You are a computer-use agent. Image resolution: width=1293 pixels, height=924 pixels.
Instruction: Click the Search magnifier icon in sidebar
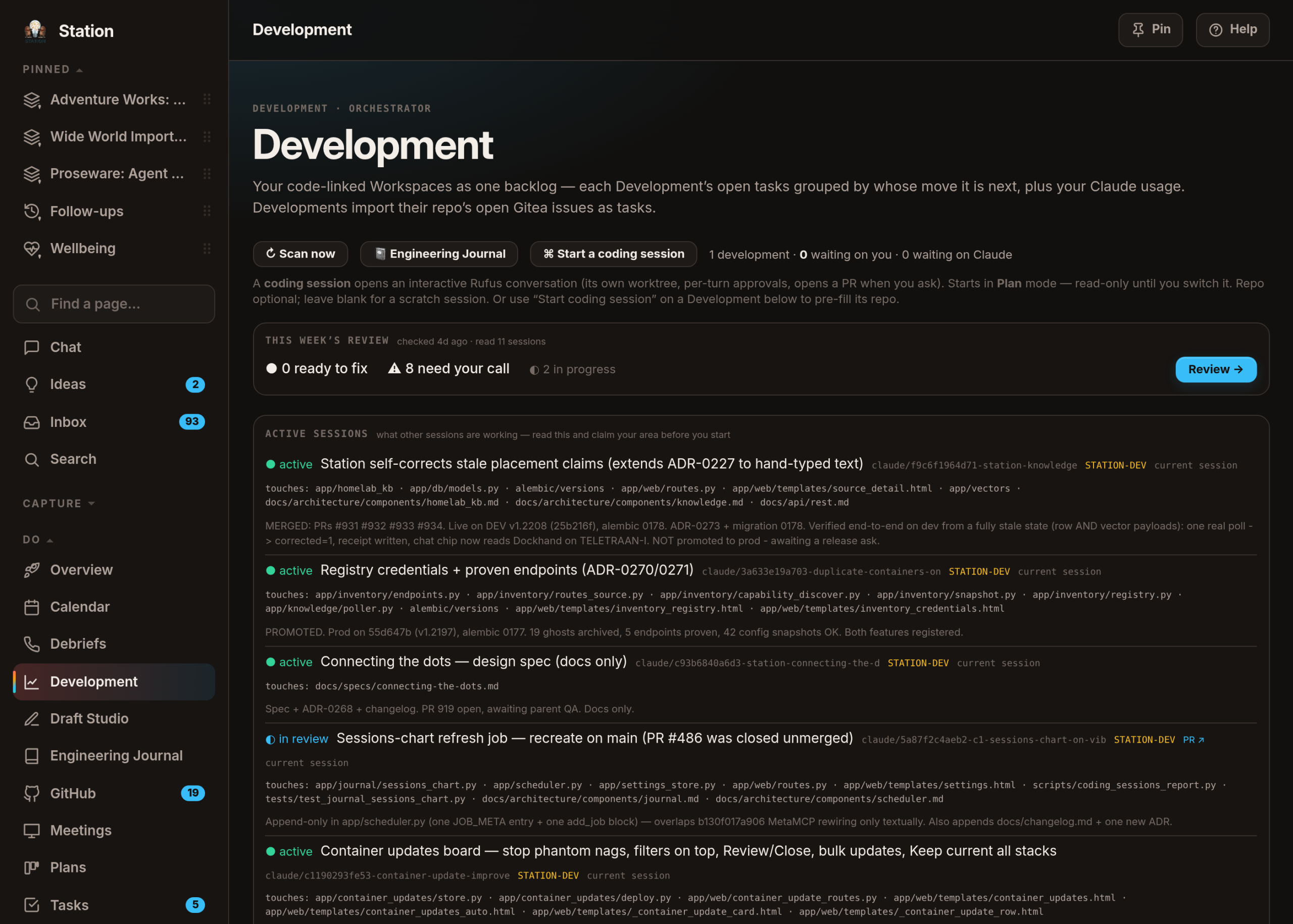pyautogui.click(x=32, y=459)
